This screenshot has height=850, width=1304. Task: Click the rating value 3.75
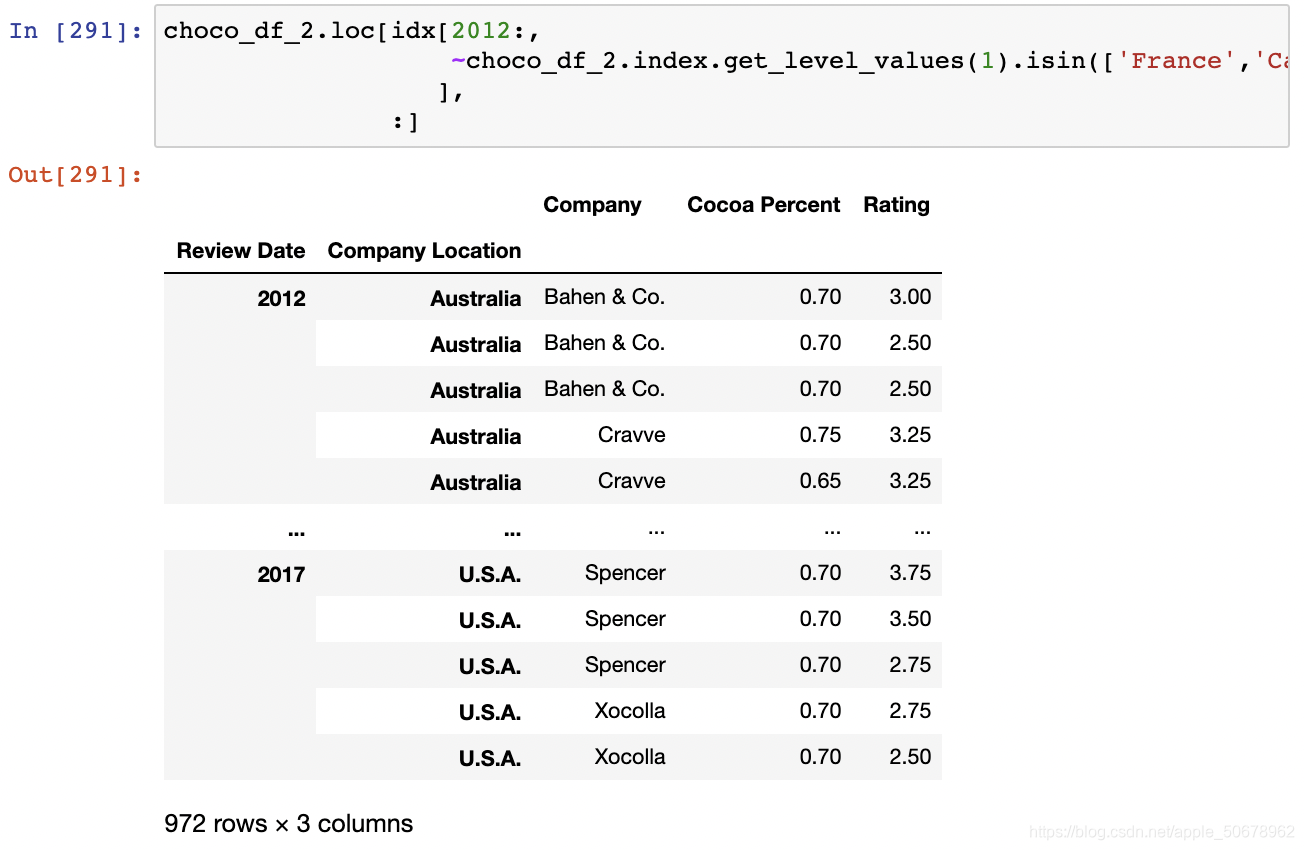(910, 573)
